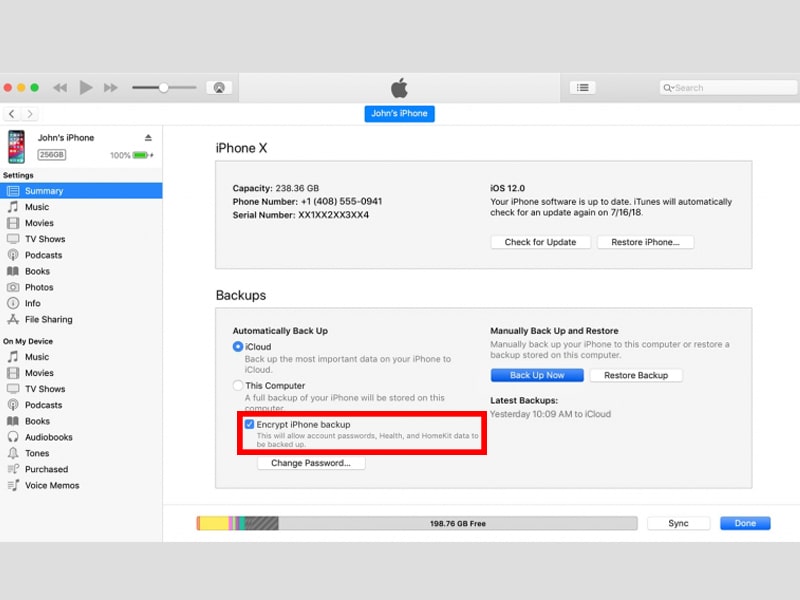
Task: Click the John's iPhone device button
Action: tap(399, 114)
